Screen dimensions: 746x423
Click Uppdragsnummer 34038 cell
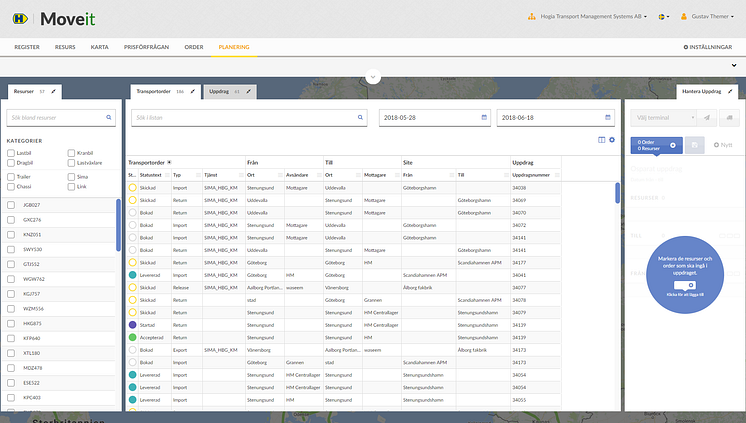pyautogui.click(x=536, y=188)
